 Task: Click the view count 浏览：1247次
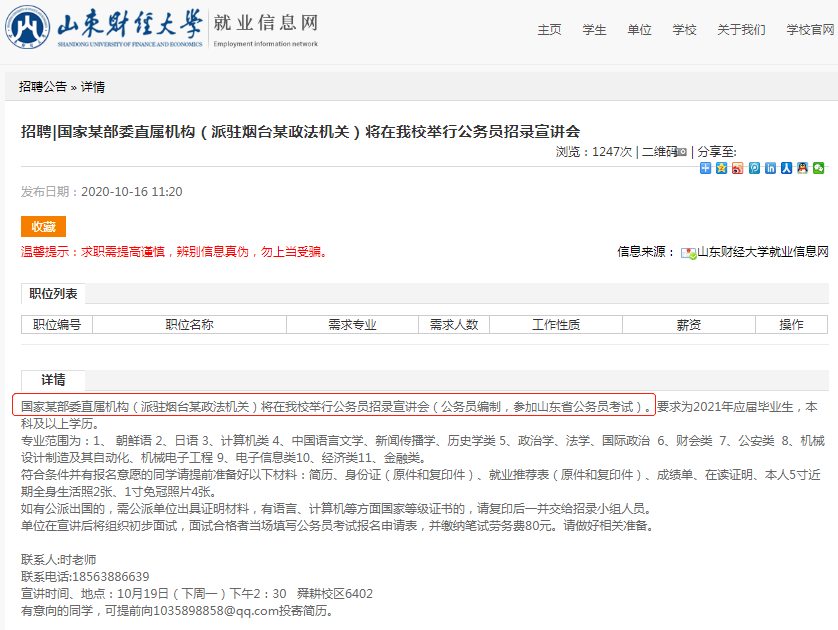(x=593, y=152)
